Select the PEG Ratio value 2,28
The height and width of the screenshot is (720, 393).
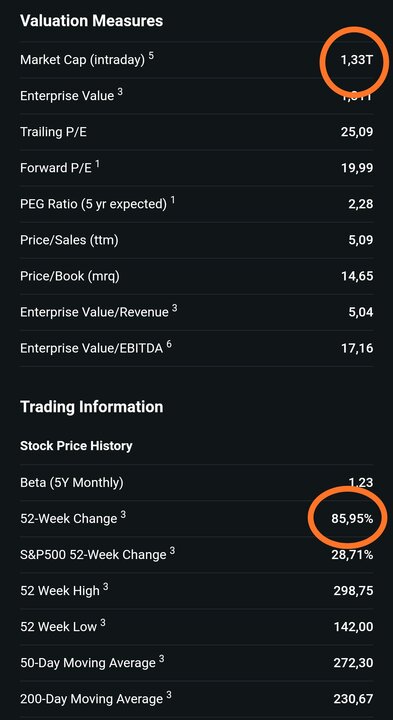pyautogui.click(x=360, y=204)
